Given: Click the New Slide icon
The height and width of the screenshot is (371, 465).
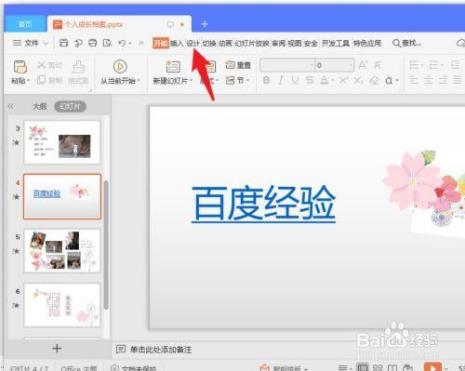Looking at the screenshot, I should (x=173, y=67).
